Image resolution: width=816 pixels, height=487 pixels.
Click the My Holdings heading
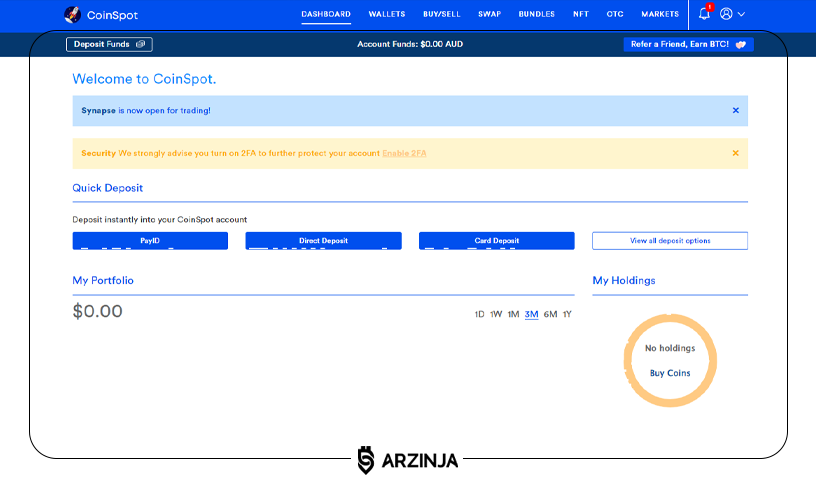[623, 280]
